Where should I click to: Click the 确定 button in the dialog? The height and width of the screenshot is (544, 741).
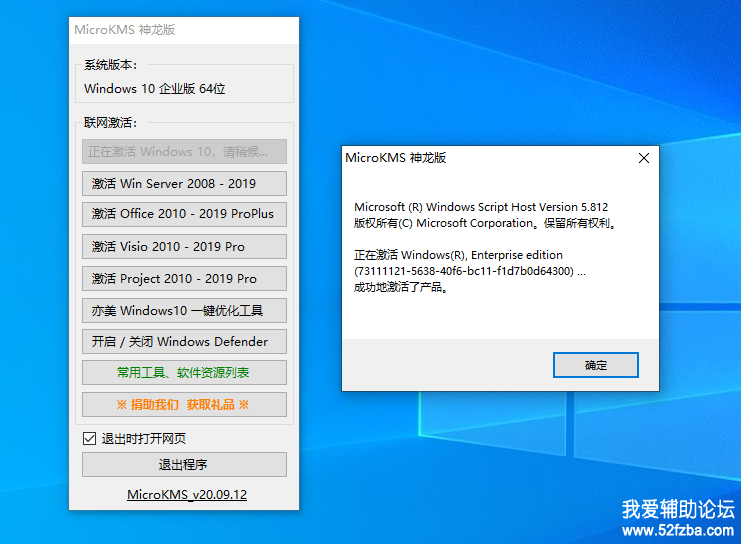point(595,365)
